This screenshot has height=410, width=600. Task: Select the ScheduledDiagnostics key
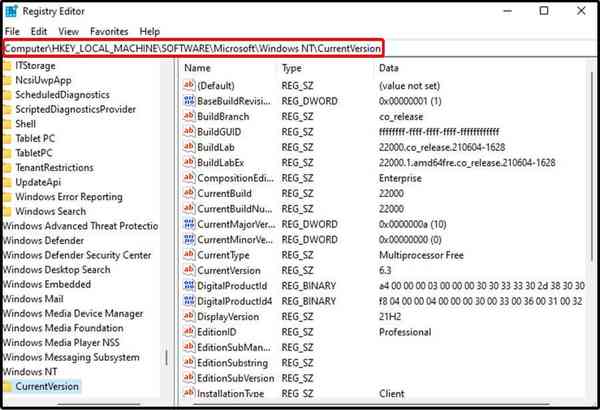pos(62,95)
